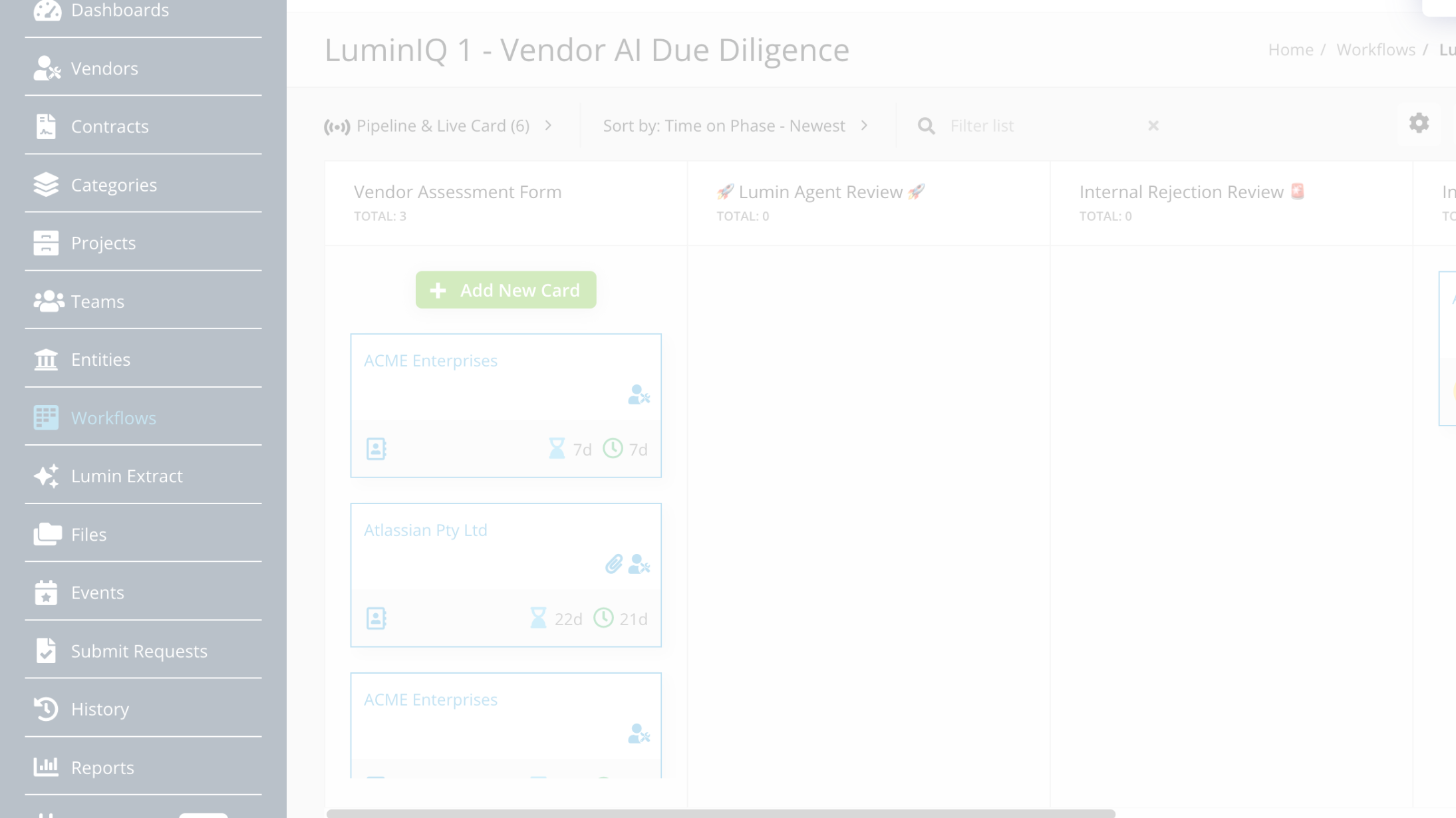Click the Atlassian card attachment paperclip icon
The width and height of the screenshot is (1456, 818).
pos(613,564)
